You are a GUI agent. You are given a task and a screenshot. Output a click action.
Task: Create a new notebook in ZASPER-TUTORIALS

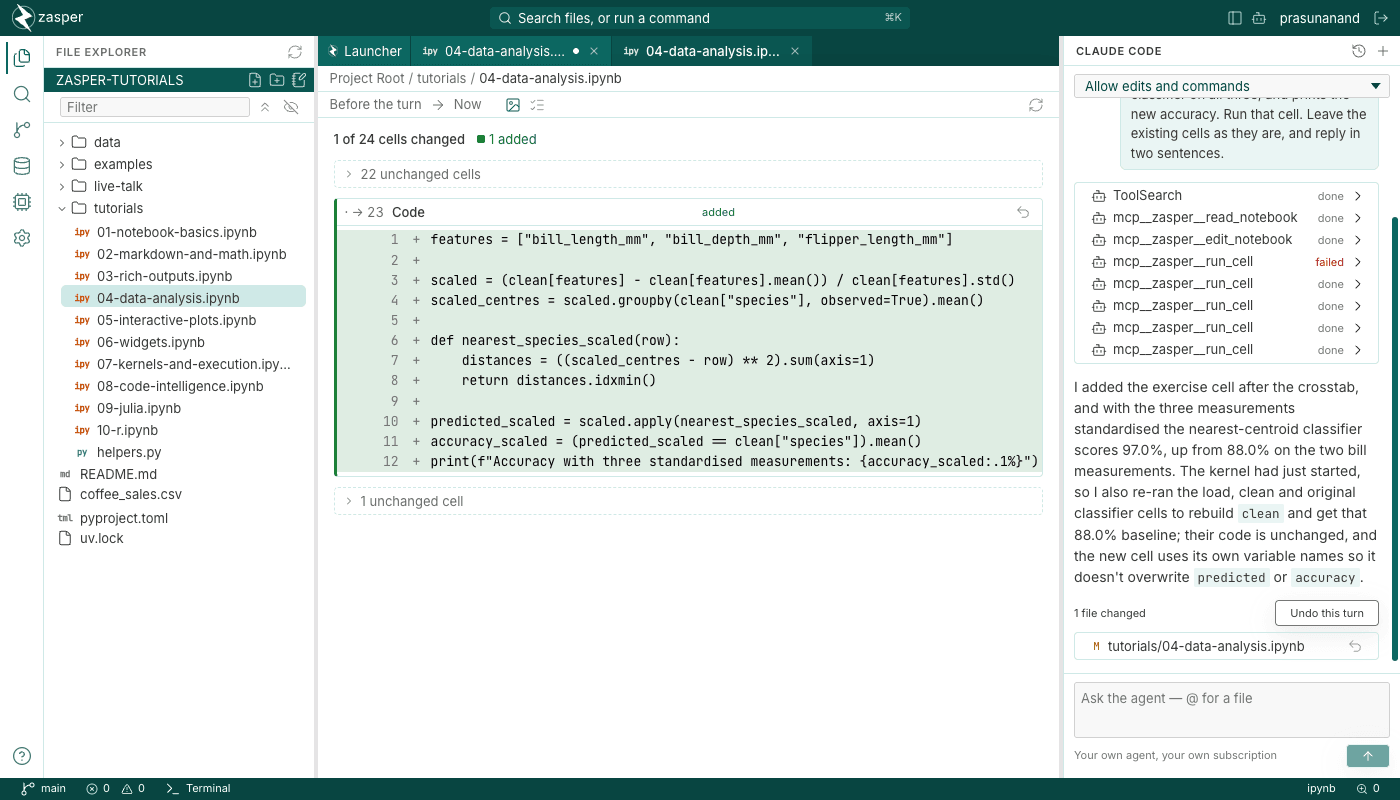(298, 80)
